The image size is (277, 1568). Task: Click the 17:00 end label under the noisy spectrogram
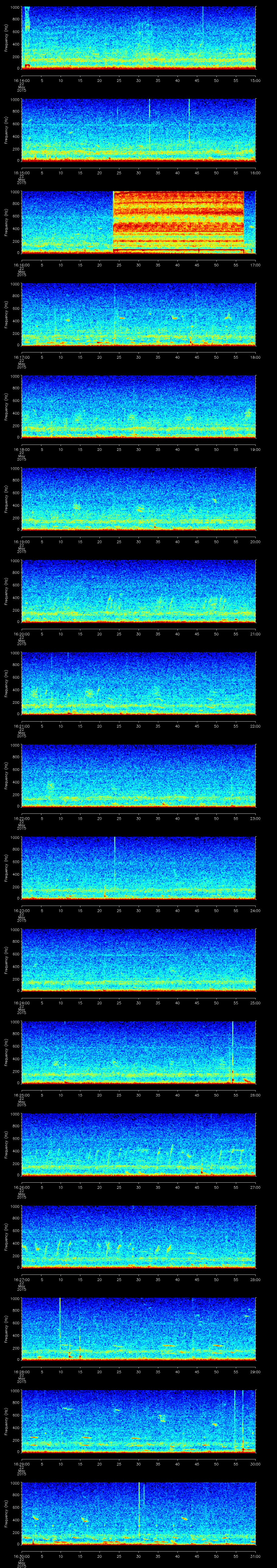(255, 265)
